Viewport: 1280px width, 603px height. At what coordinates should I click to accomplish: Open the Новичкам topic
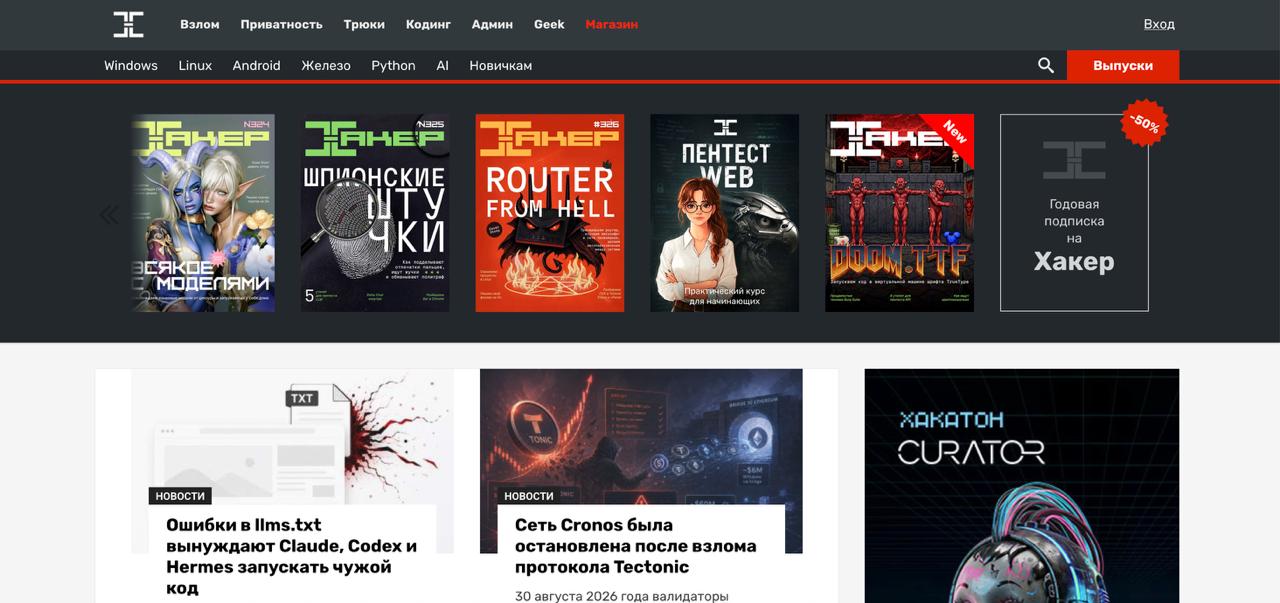click(x=500, y=65)
